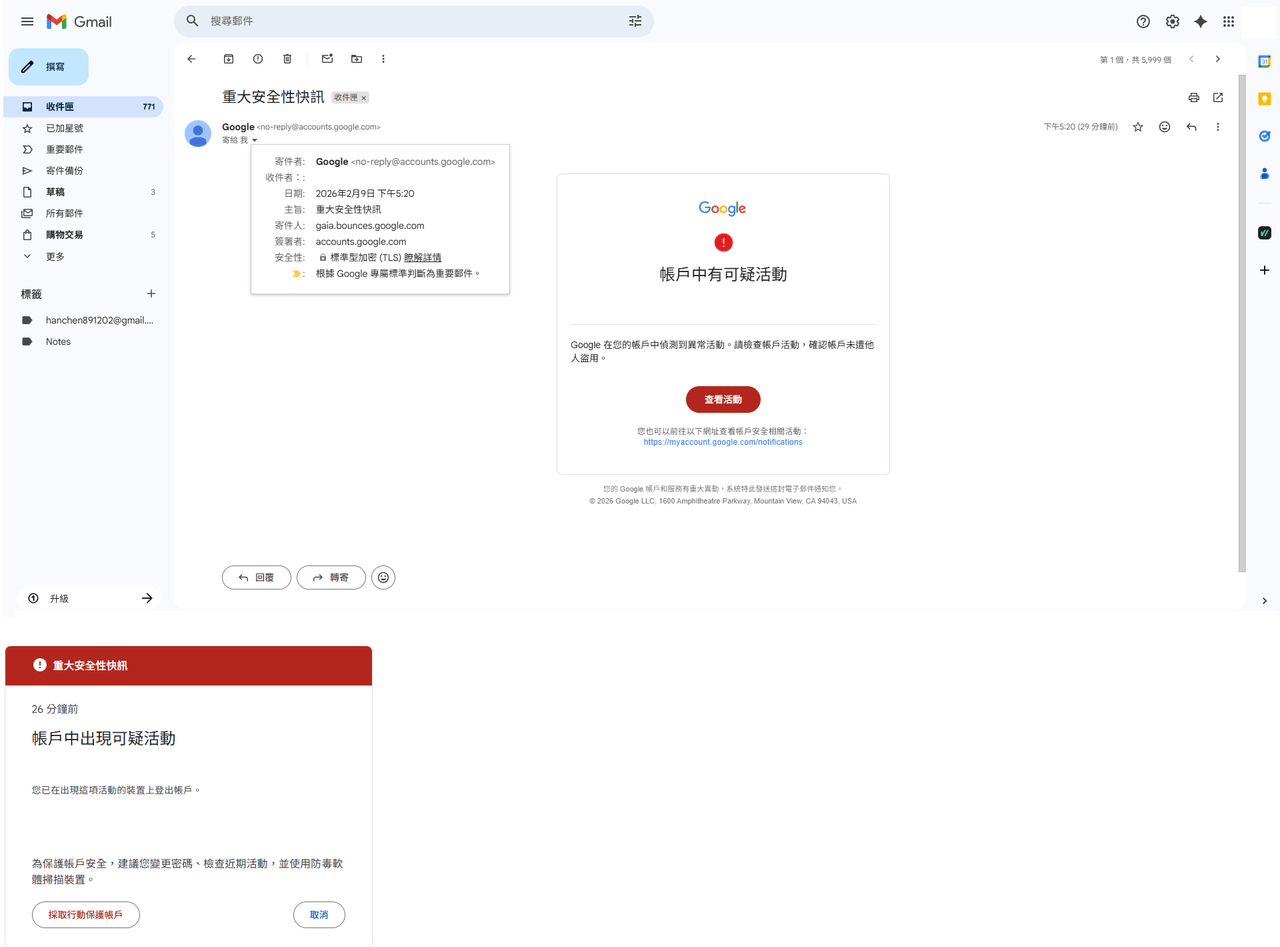Open the message More options menu

pos(1218,127)
